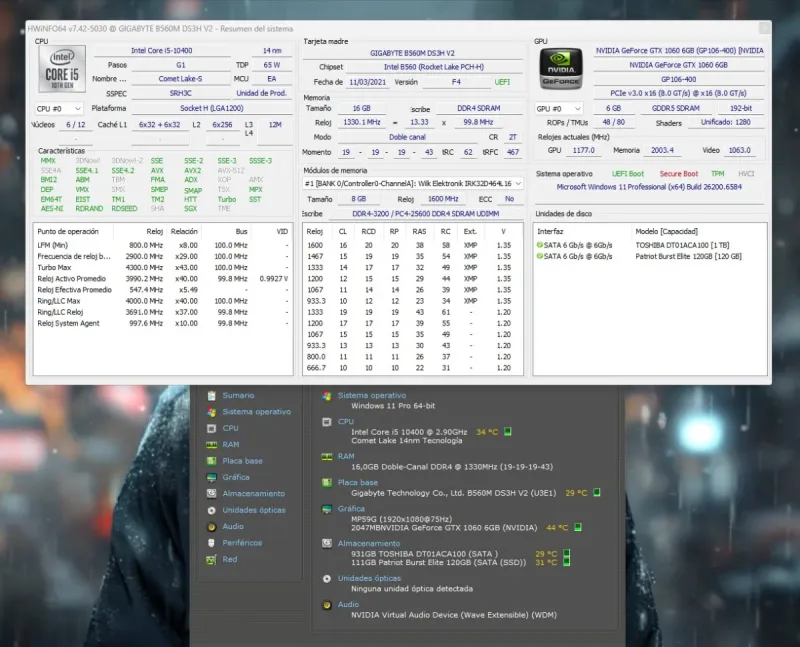Click the LFM (Min) operating point row
The image size is (800, 647).
pyautogui.click(x=163, y=245)
